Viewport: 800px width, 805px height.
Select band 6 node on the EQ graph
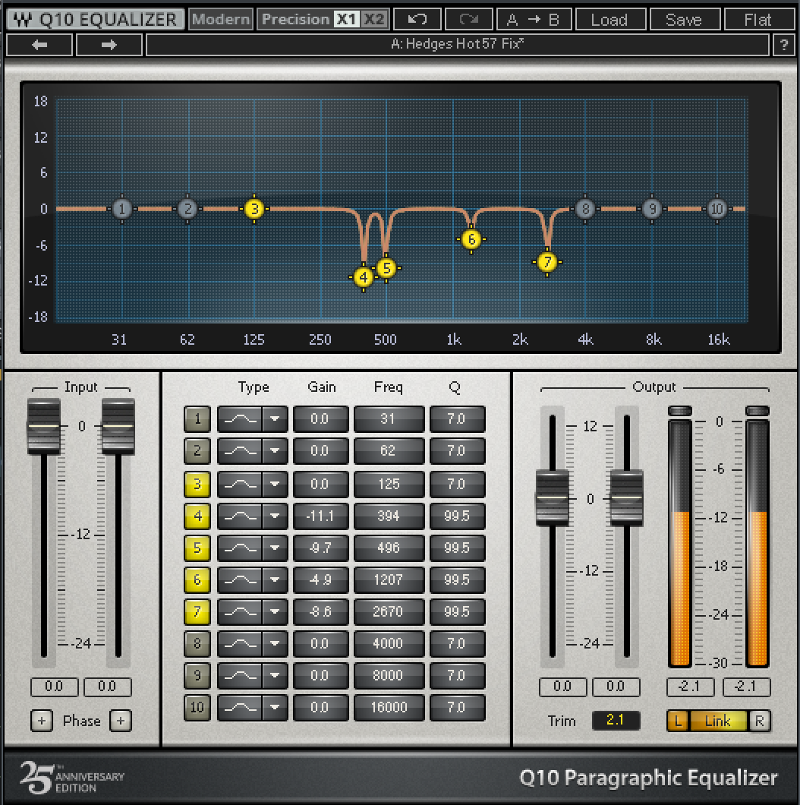pos(471,239)
